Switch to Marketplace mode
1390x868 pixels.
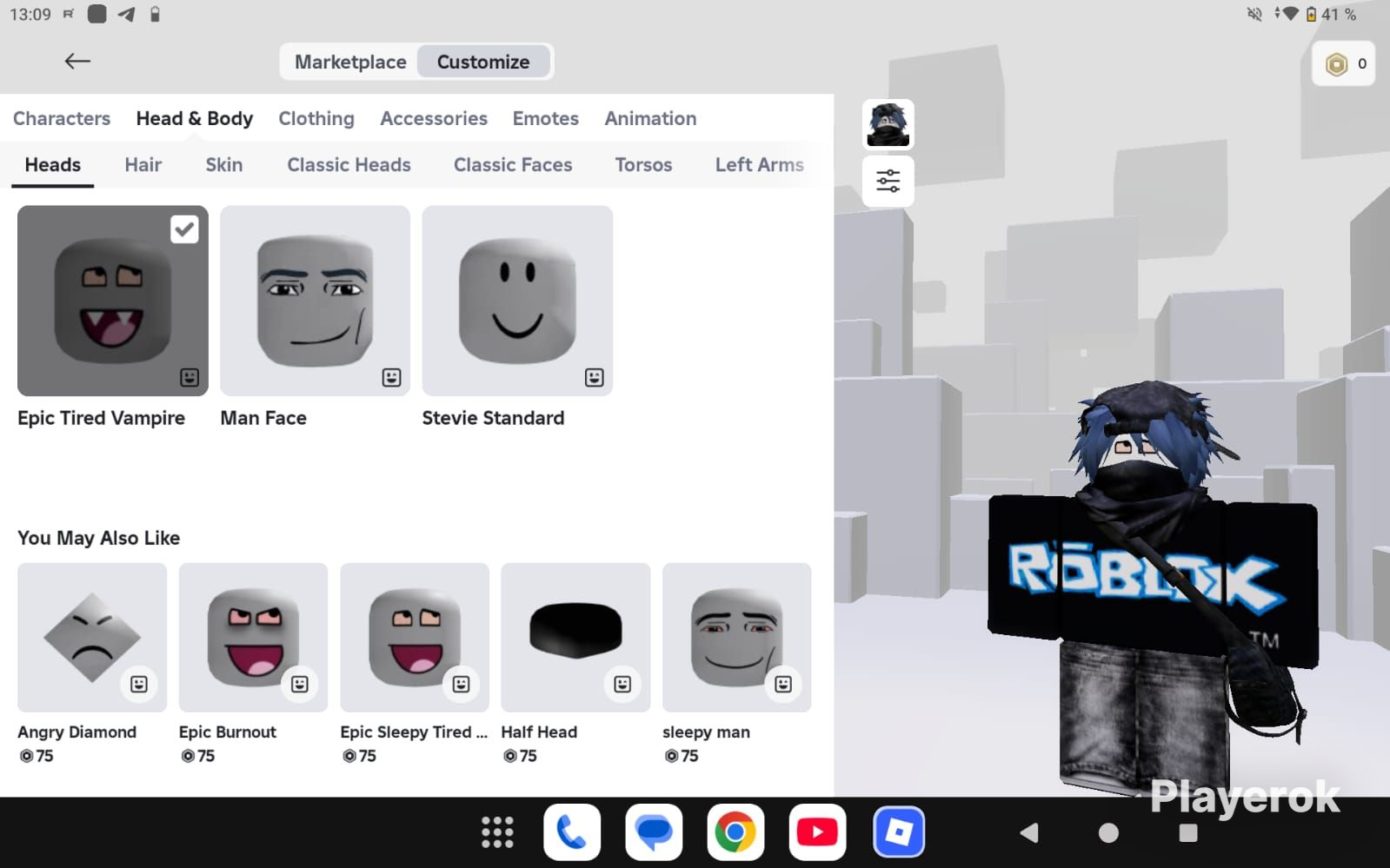(350, 62)
